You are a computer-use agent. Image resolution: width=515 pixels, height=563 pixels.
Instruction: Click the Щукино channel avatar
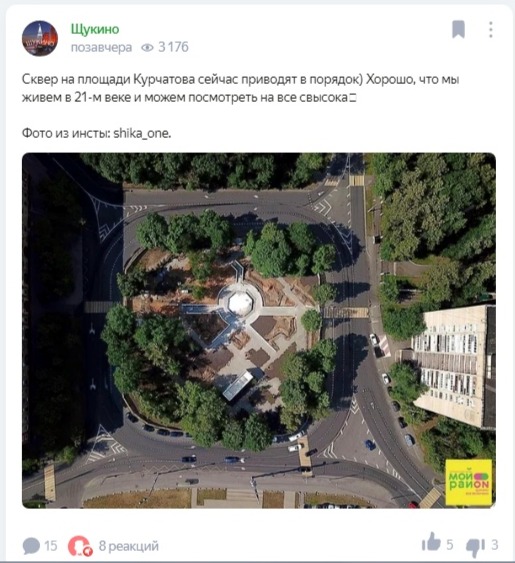pyautogui.click(x=40, y=38)
